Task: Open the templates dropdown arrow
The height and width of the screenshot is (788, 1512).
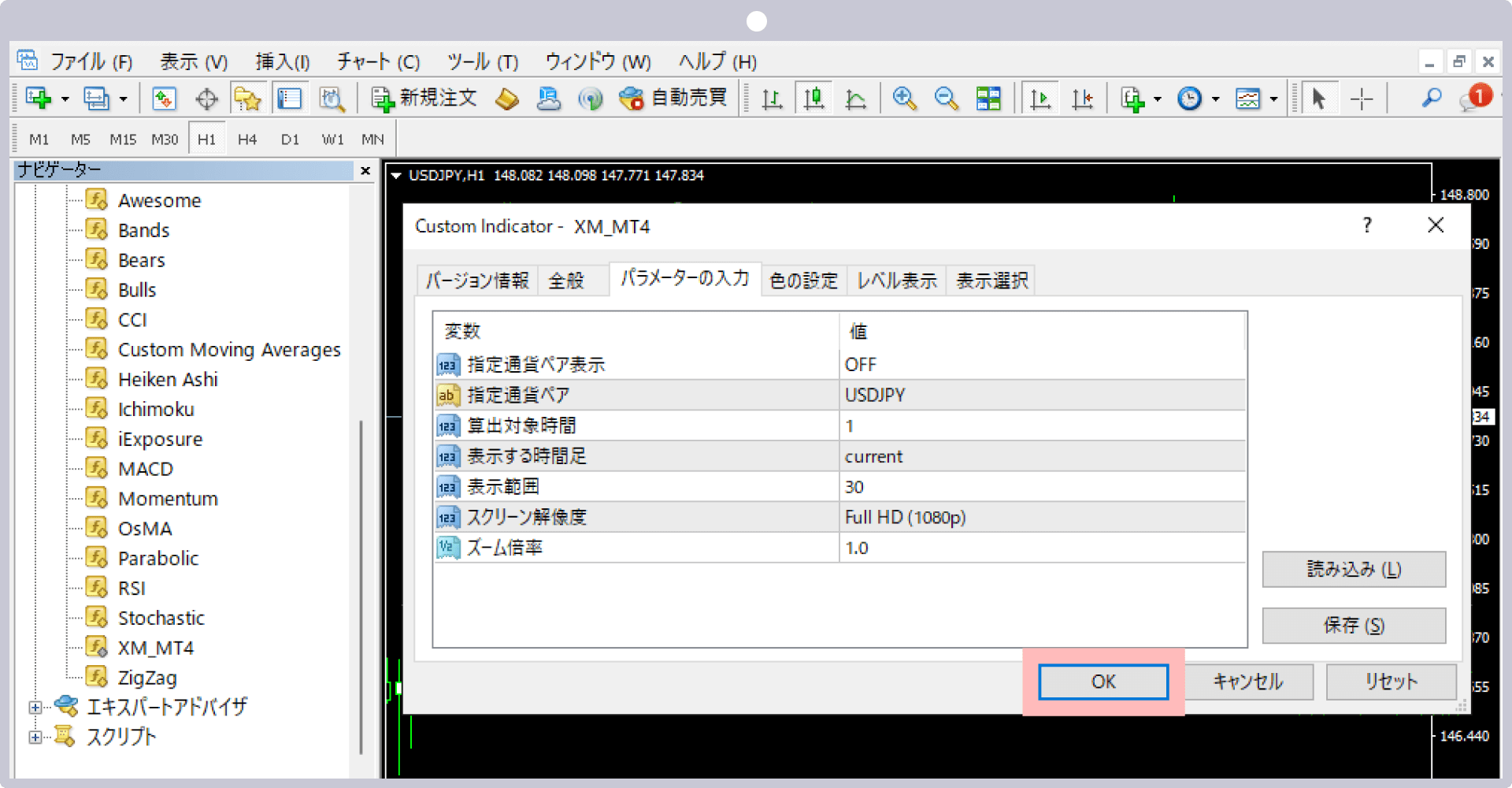Action: click(1273, 99)
